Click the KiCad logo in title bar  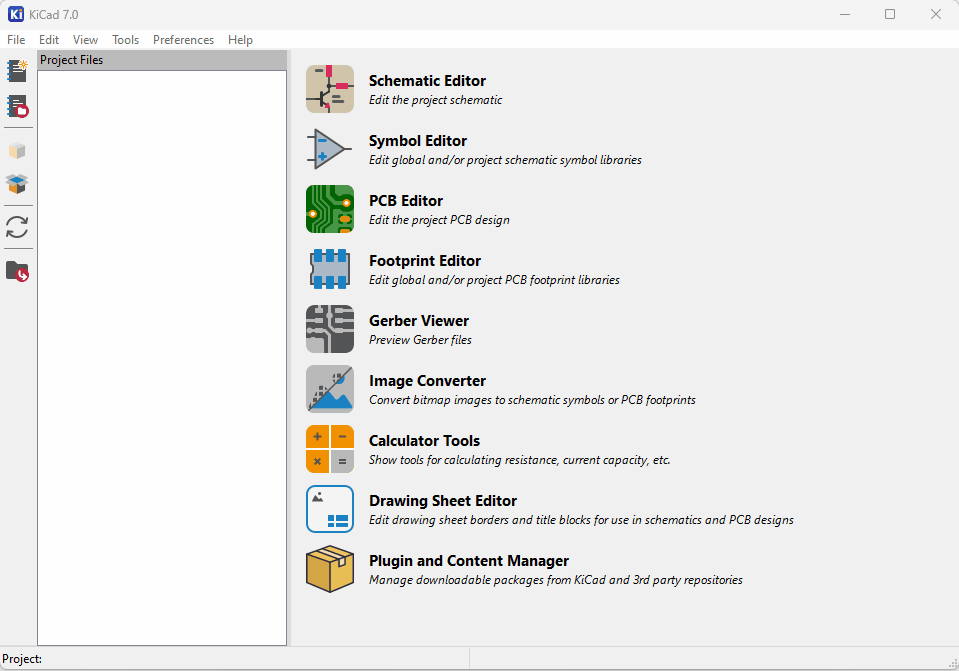pos(16,14)
